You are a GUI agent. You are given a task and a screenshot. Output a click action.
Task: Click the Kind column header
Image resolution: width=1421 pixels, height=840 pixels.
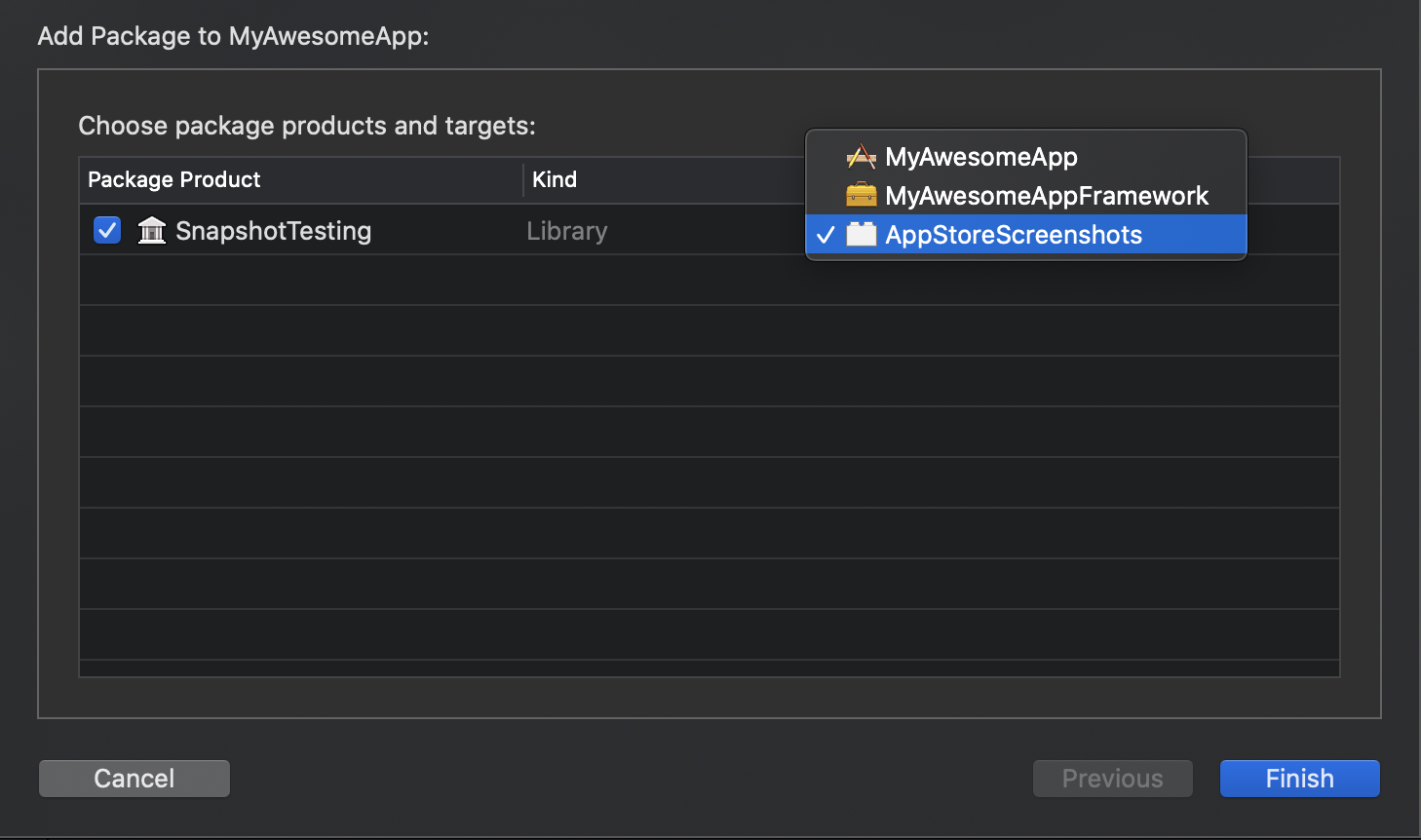pos(555,180)
